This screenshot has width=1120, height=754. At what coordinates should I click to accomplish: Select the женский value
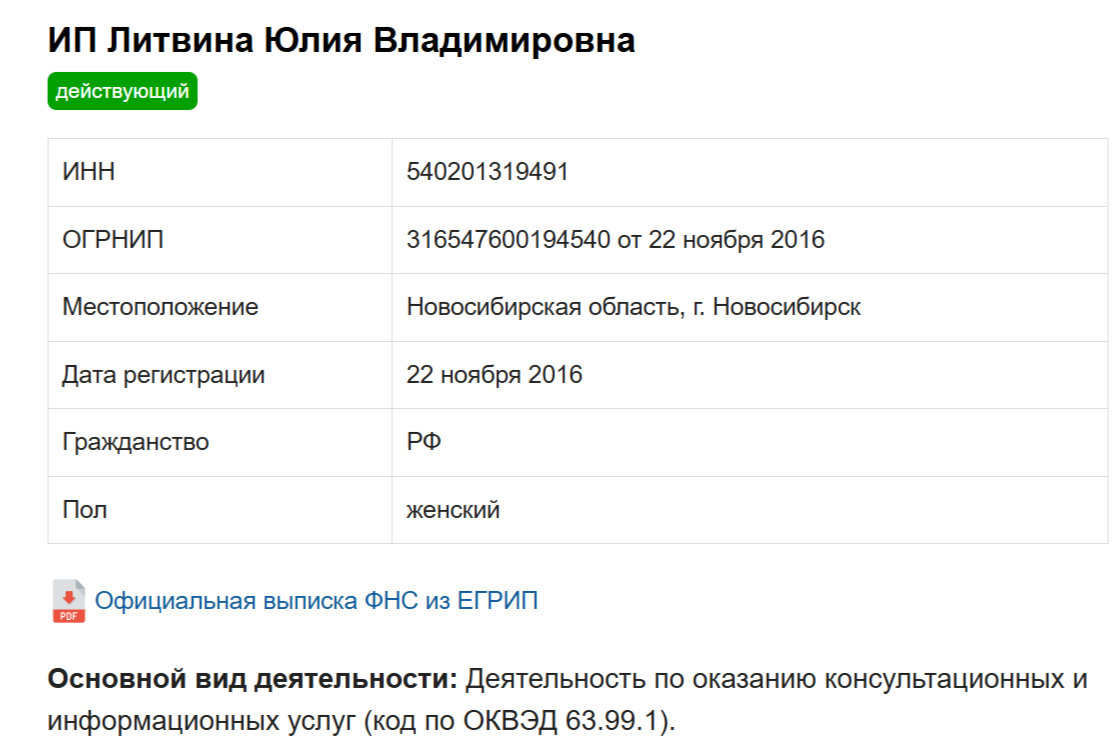click(453, 510)
